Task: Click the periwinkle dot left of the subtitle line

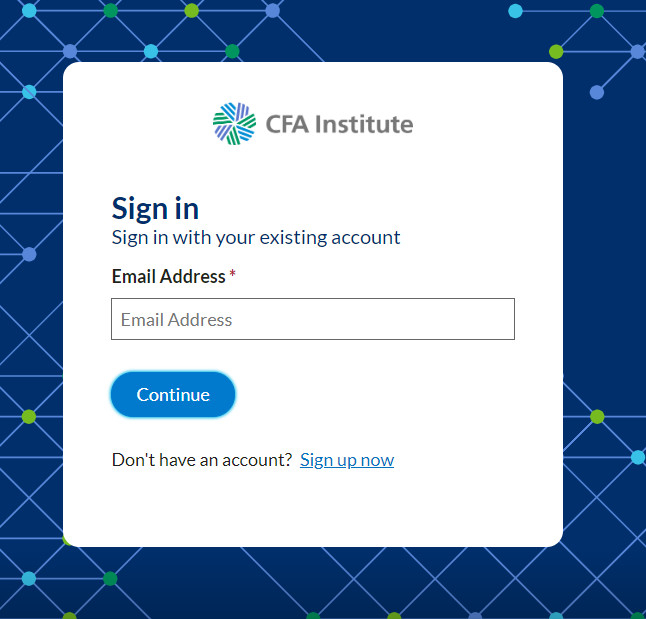Action: click(29, 254)
